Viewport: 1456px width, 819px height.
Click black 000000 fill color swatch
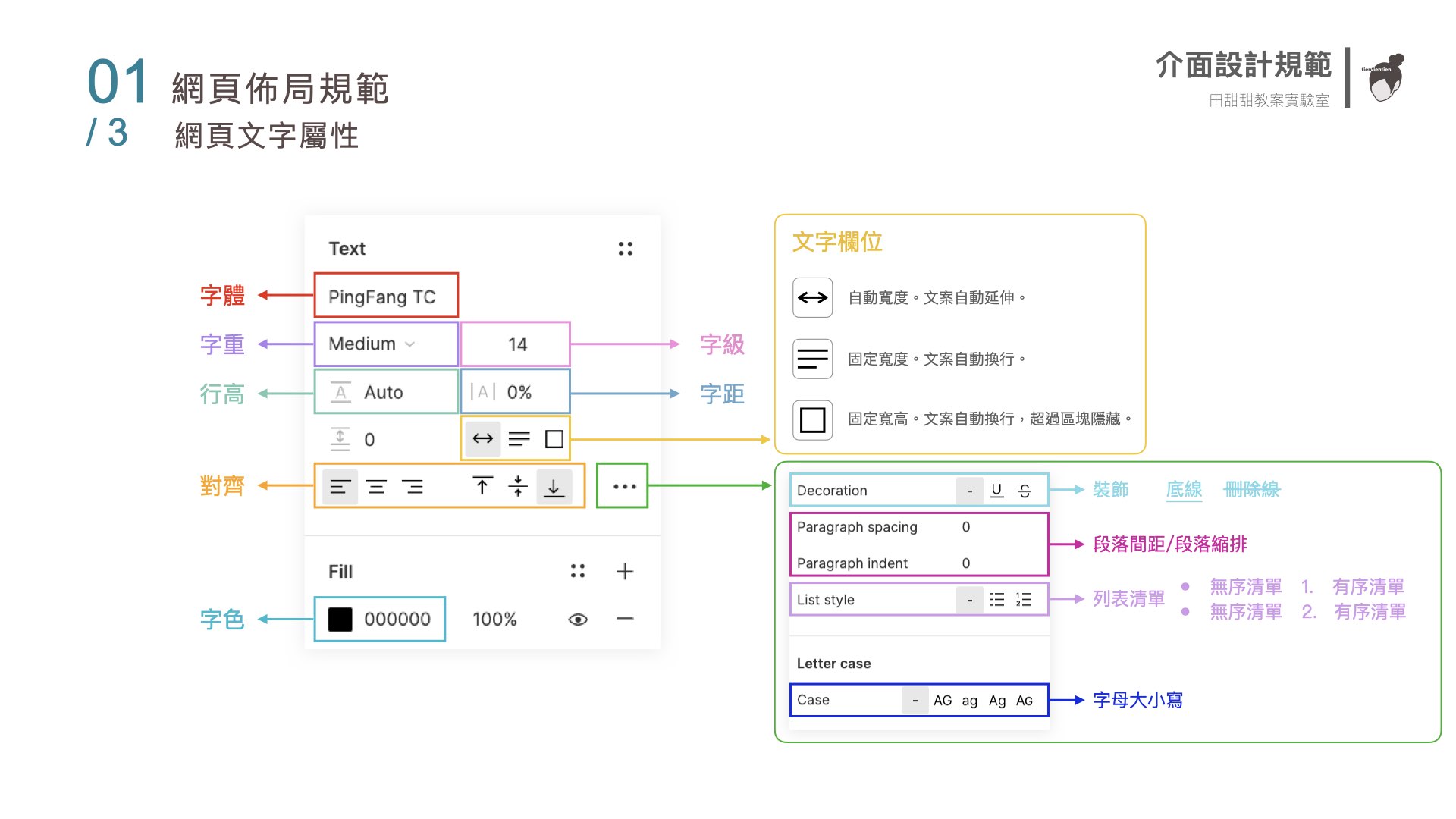(x=340, y=620)
